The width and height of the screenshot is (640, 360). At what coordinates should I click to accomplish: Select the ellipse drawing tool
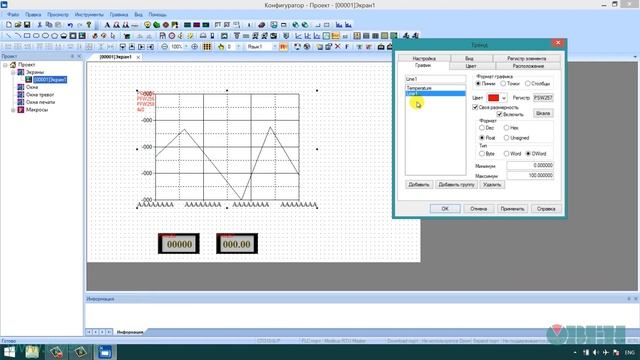[x=45, y=36]
